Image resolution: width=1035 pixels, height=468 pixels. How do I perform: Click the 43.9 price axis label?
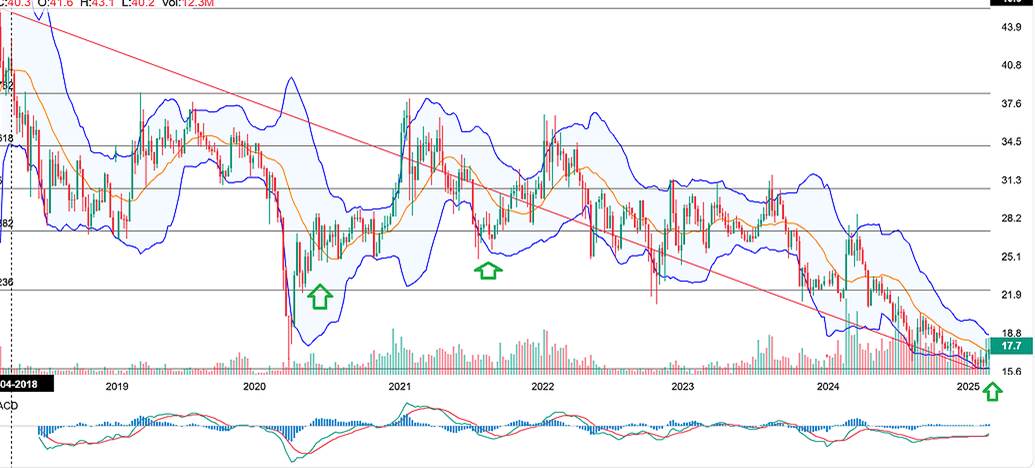click(1012, 26)
